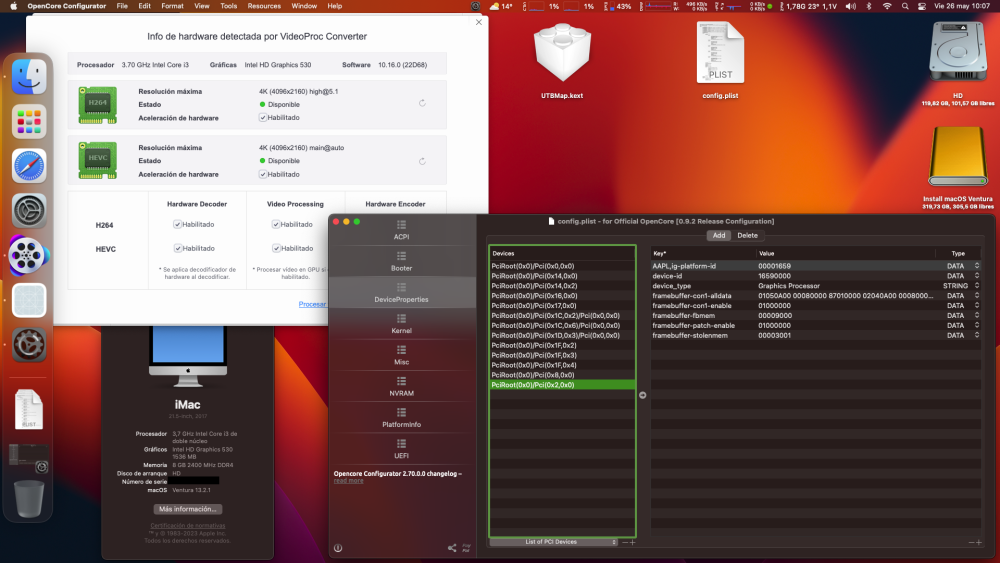Change the STRING type of device_type
Screen dimensions: 1000x563
976,286
